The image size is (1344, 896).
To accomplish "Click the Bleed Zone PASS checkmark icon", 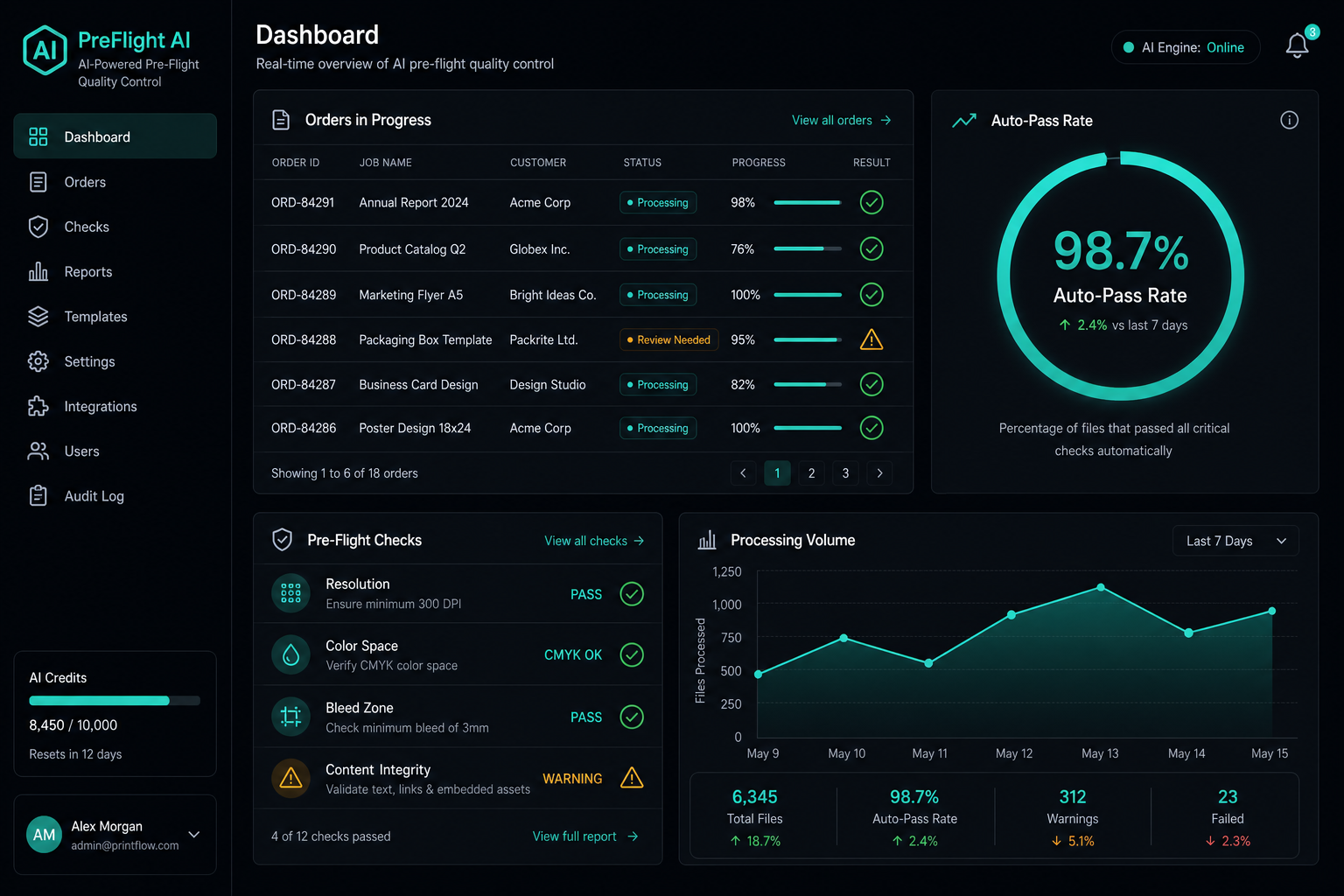I will tap(632, 717).
